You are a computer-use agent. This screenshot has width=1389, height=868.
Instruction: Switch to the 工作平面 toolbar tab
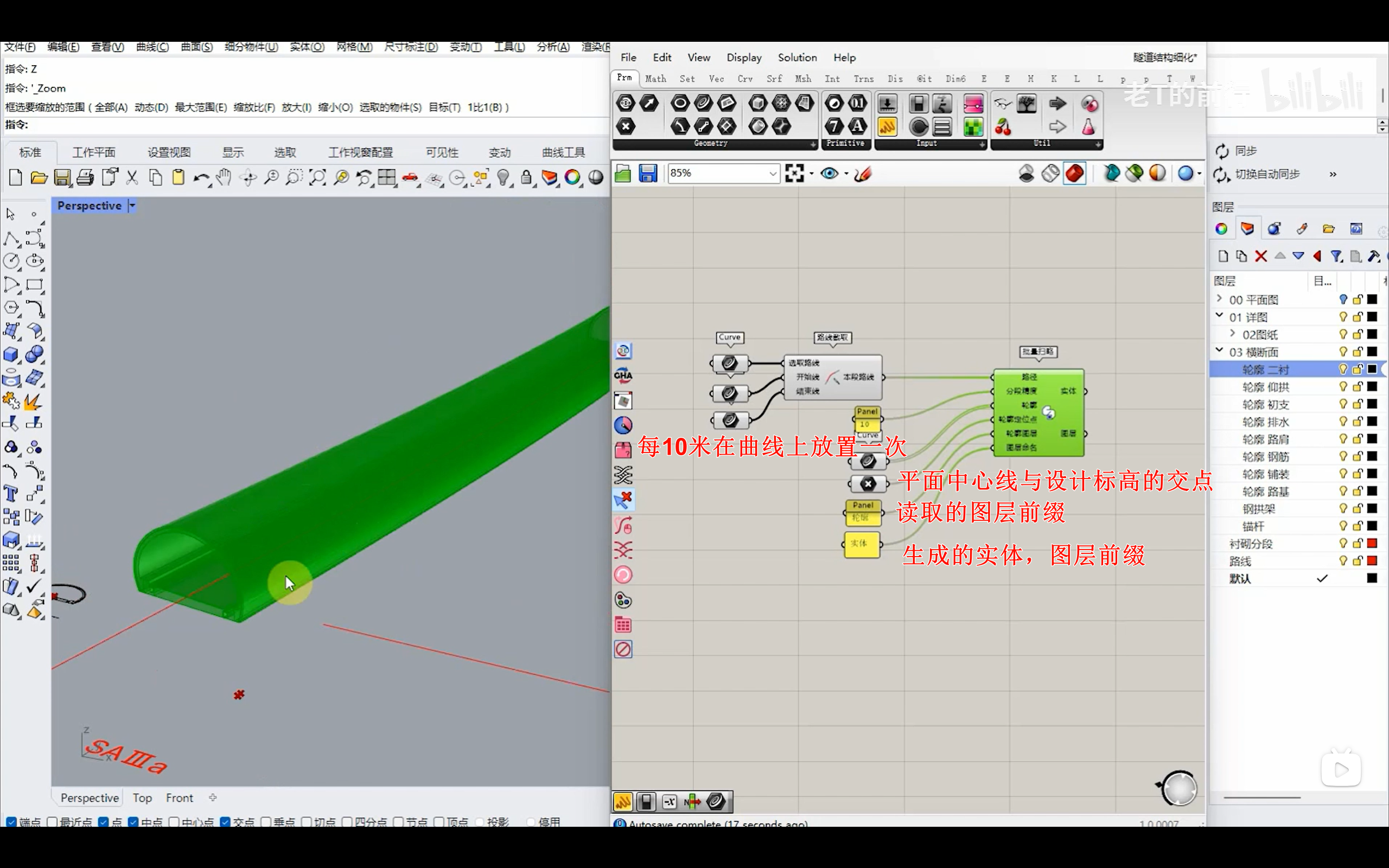click(93, 152)
